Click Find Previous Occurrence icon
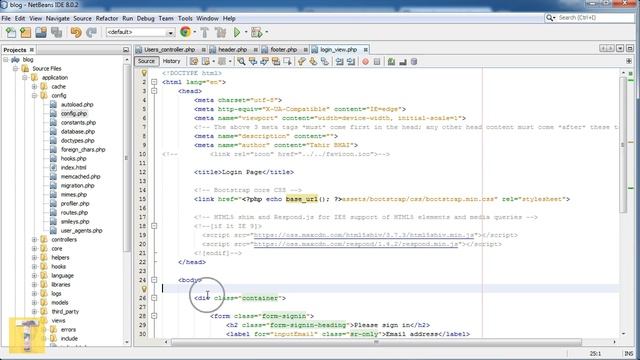This screenshot has height=360, width=640. tap(253, 62)
